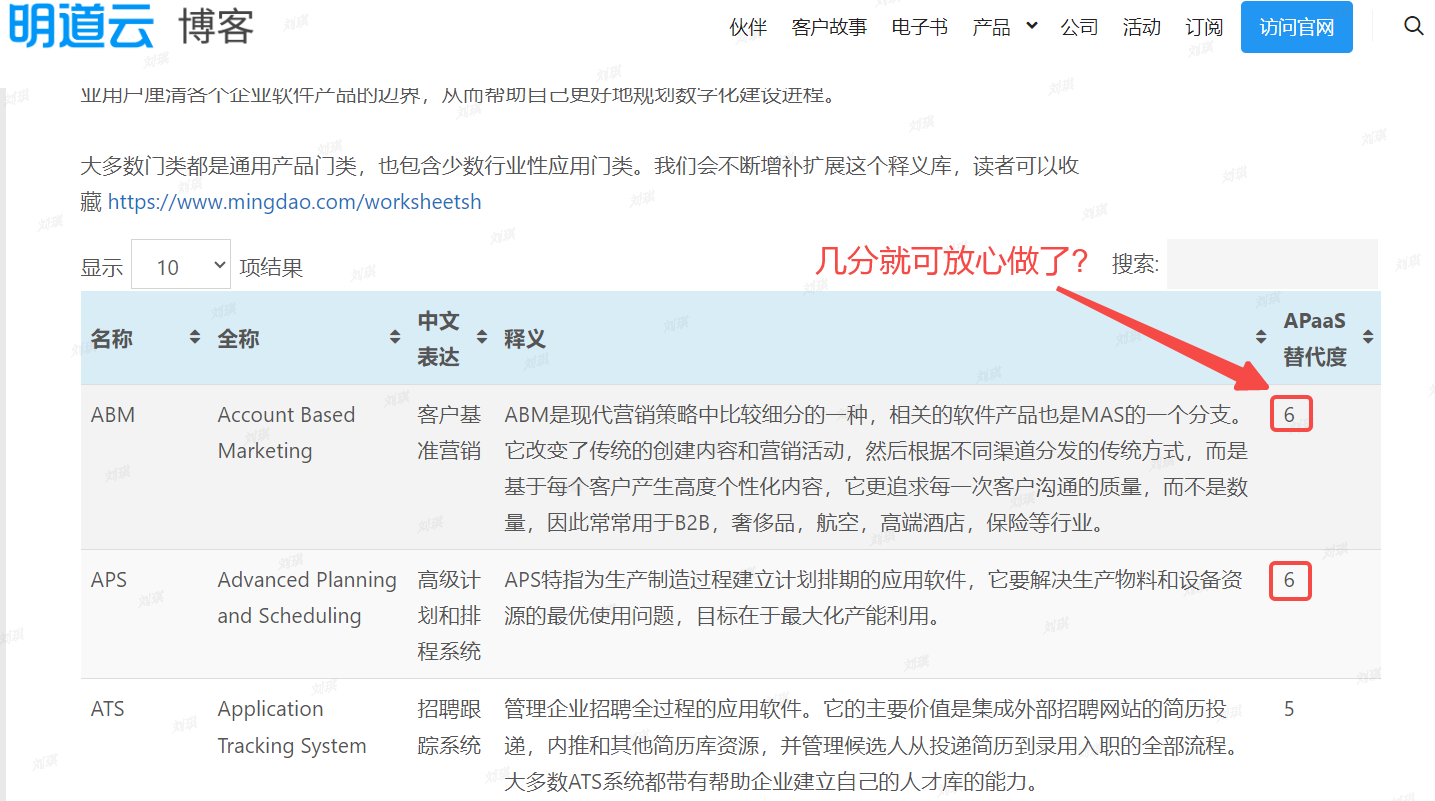Open the 订阅 navigation item
This screenshot has height=801, width=1435.
coord(1204,27)
